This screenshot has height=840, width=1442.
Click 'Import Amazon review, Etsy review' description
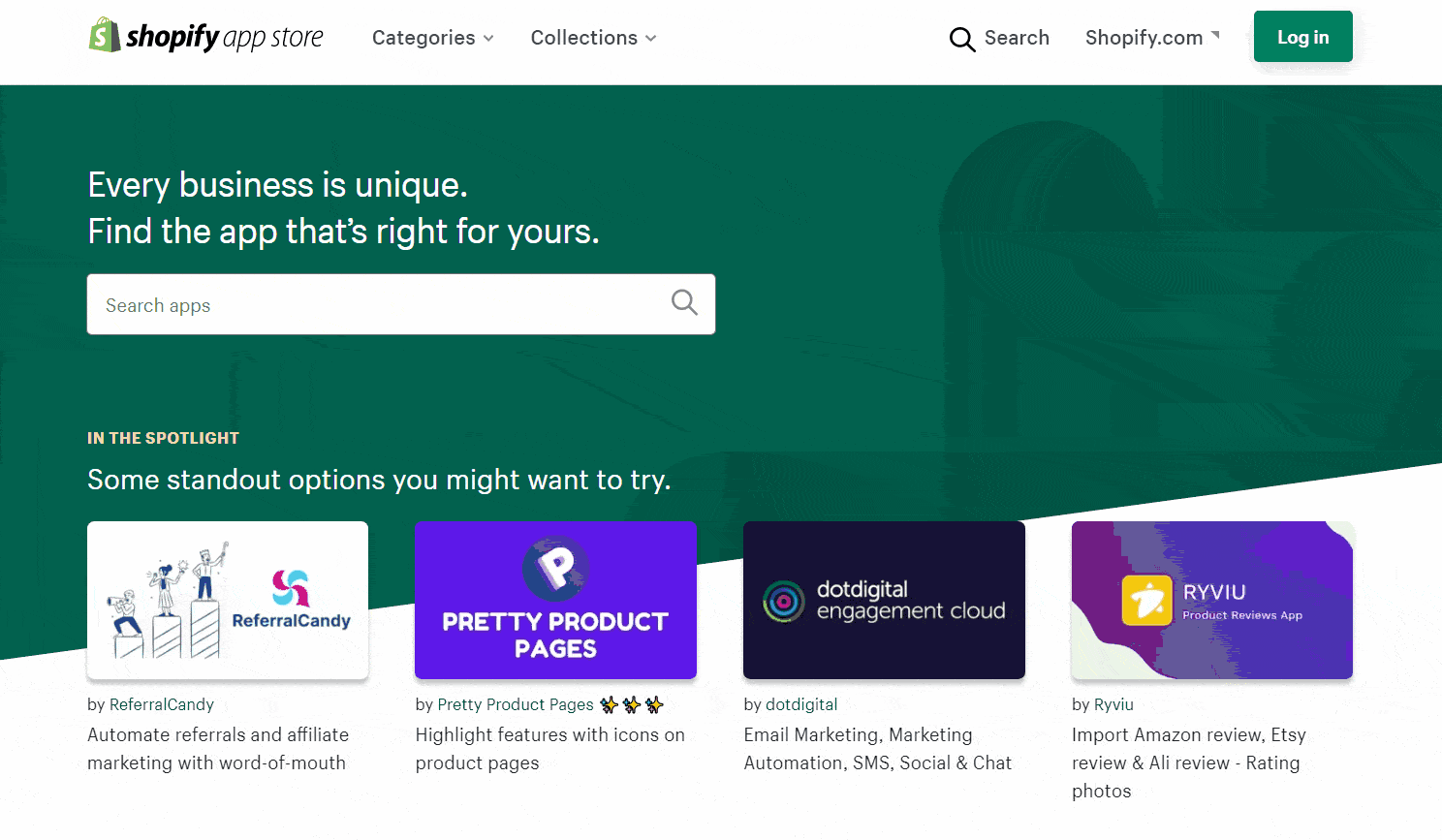[1189, 762]
